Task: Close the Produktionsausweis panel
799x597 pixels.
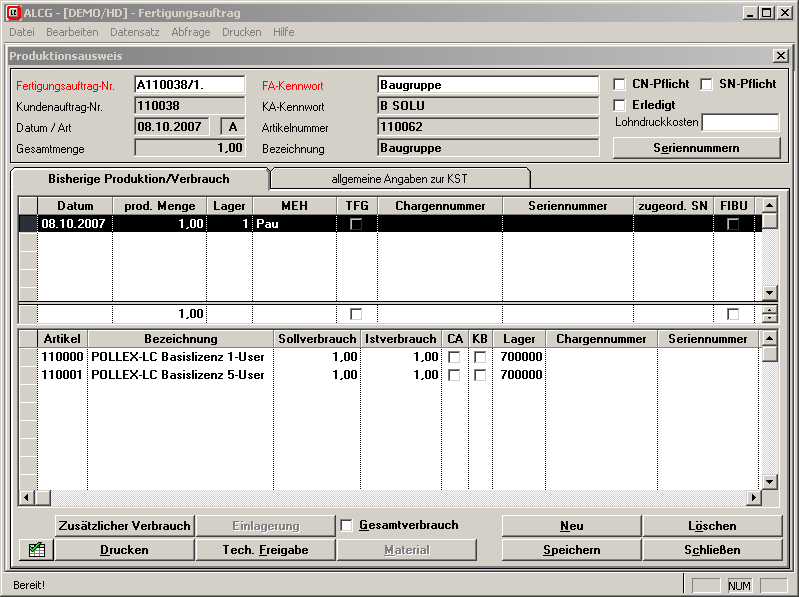Action: click(780, 56)
